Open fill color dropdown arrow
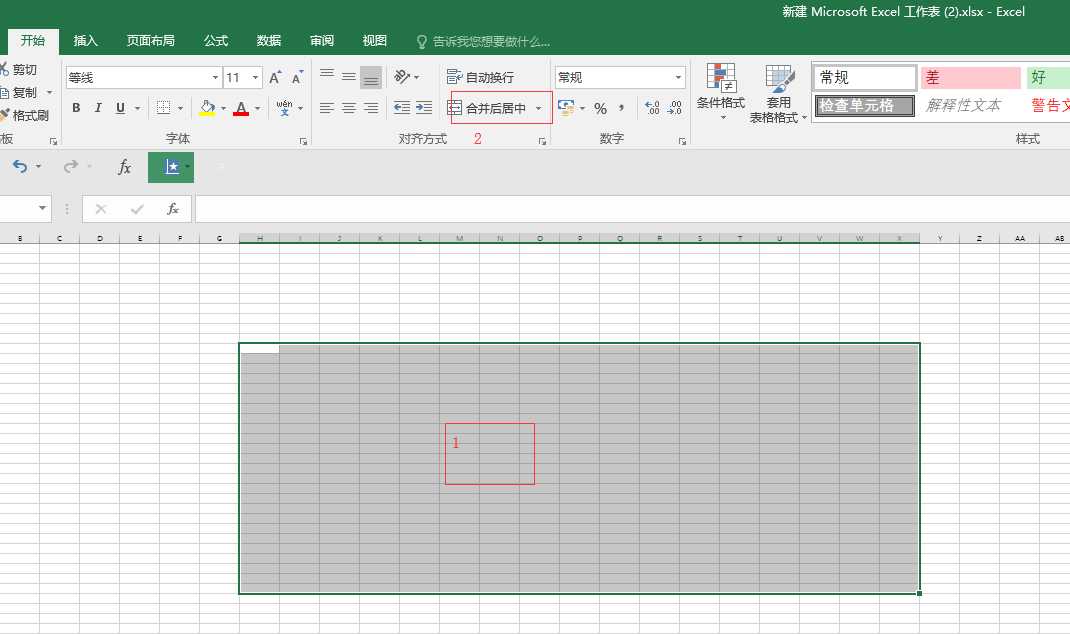1070x634 pixels. pyautogui.click(x=223, y=109)
